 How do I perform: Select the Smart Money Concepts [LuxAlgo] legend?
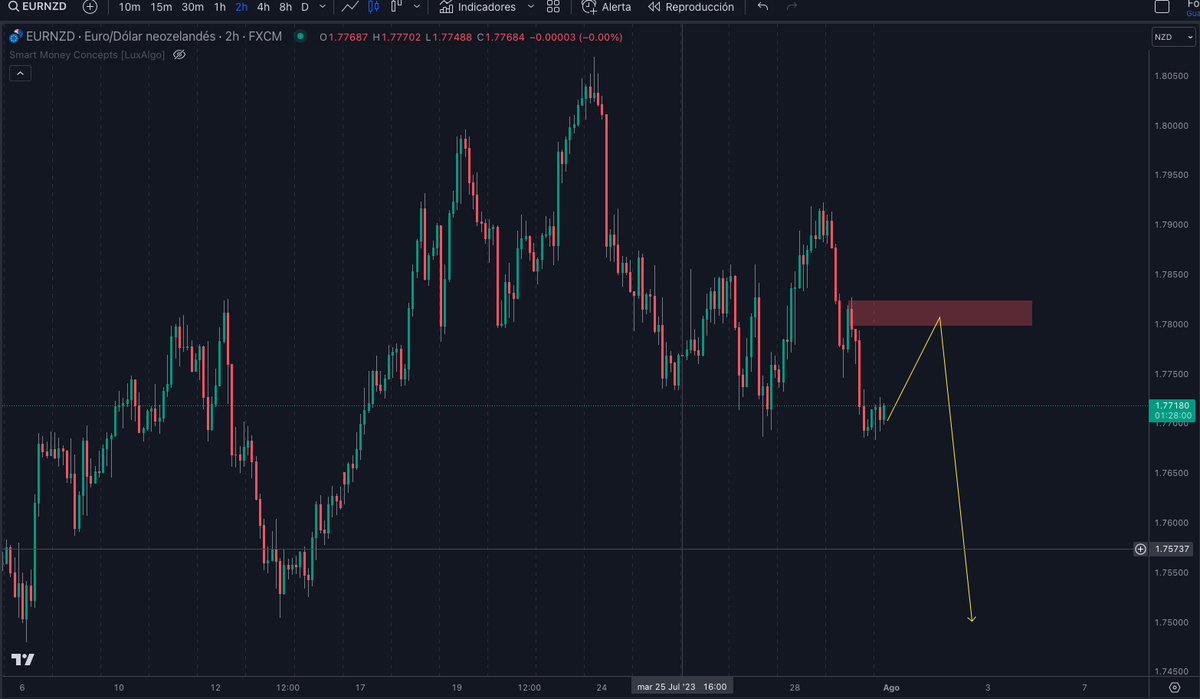pos(87,54)
